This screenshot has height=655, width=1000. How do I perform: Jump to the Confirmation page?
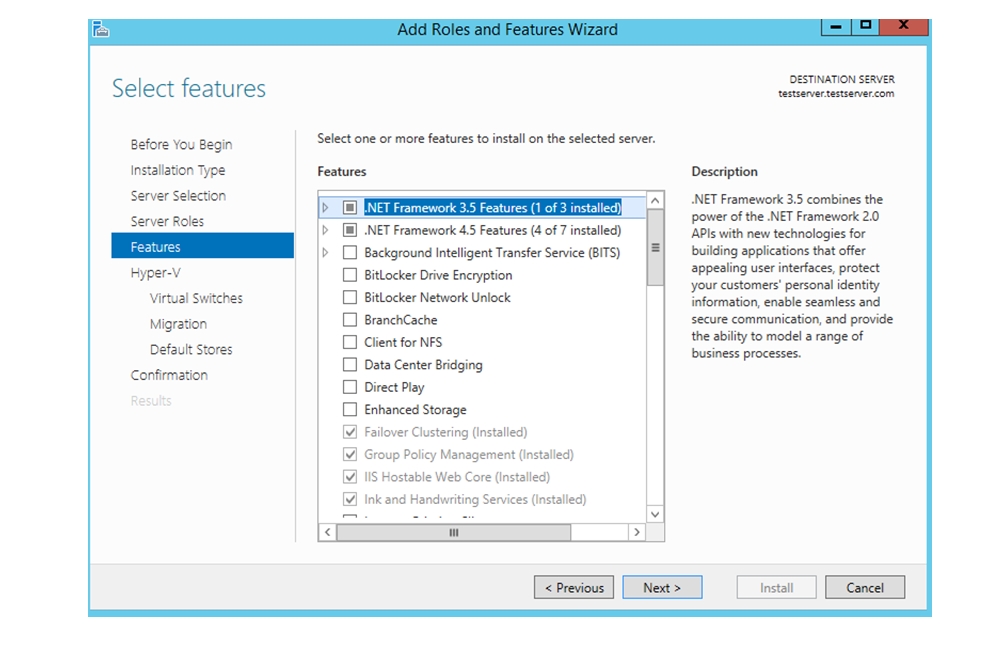click(x=169, y=375)
